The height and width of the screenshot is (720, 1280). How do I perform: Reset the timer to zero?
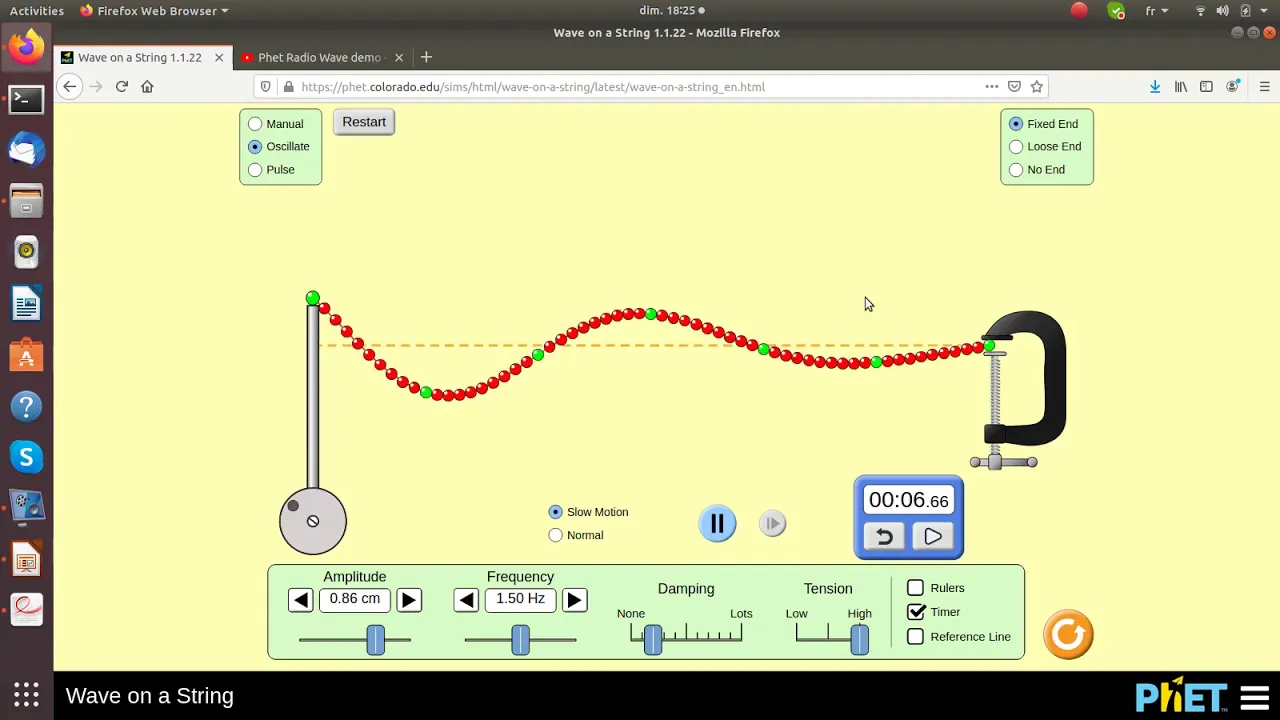pyautogui.click(x=884, y=537)
